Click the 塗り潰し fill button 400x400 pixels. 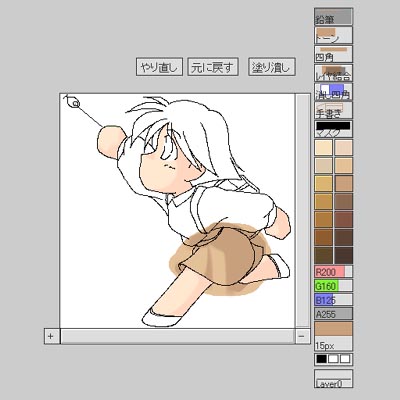coord(272,67)
